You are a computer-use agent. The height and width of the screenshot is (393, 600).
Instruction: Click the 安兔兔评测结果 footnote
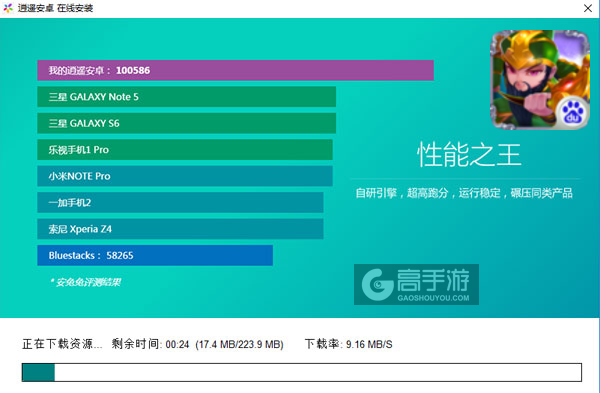pyautogui.click(x=85, y=282)
